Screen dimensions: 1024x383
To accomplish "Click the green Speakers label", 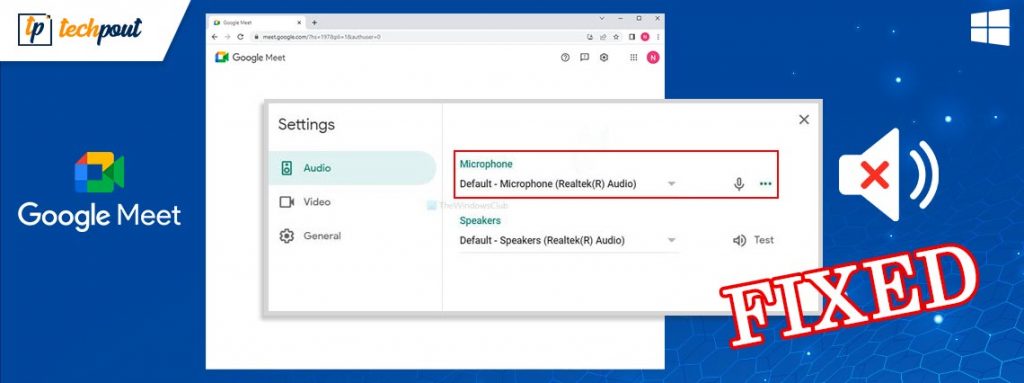I will coord(480,221).
